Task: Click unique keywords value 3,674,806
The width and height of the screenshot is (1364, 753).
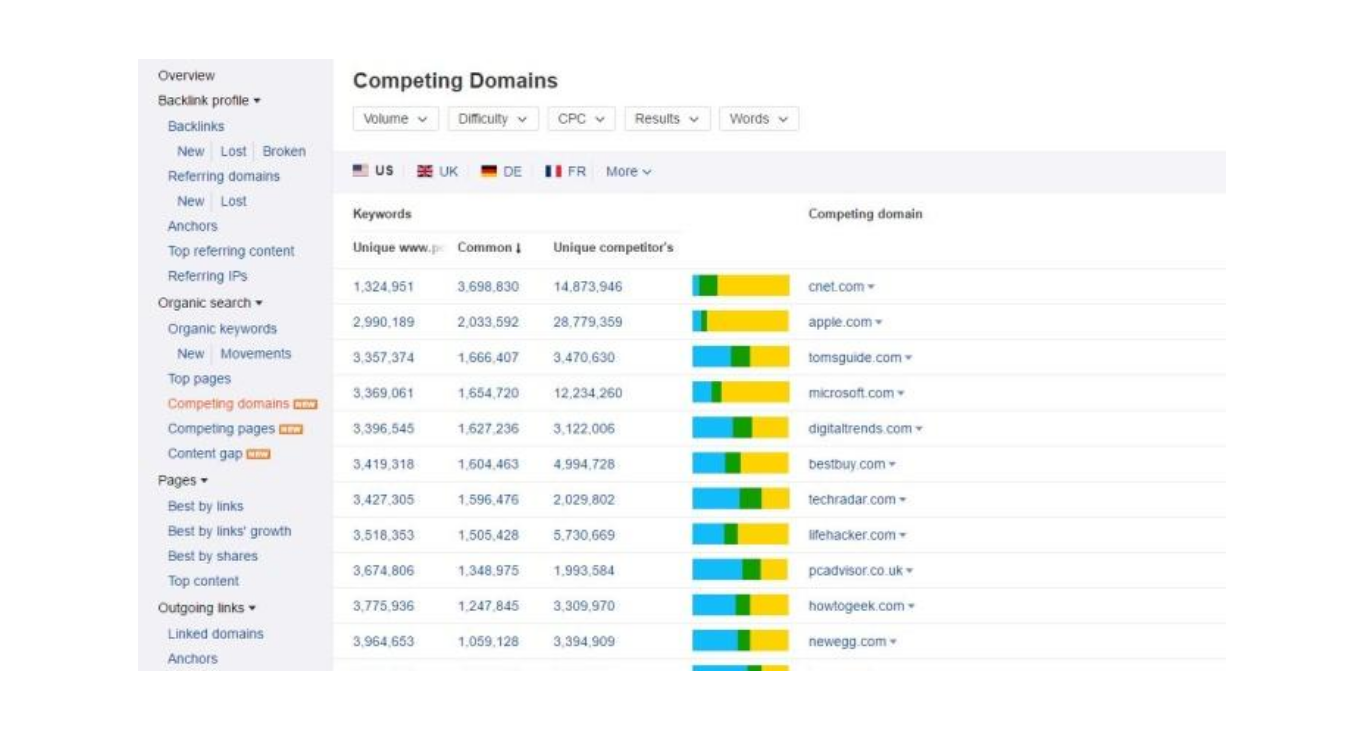Action: (x=383, y=571)
